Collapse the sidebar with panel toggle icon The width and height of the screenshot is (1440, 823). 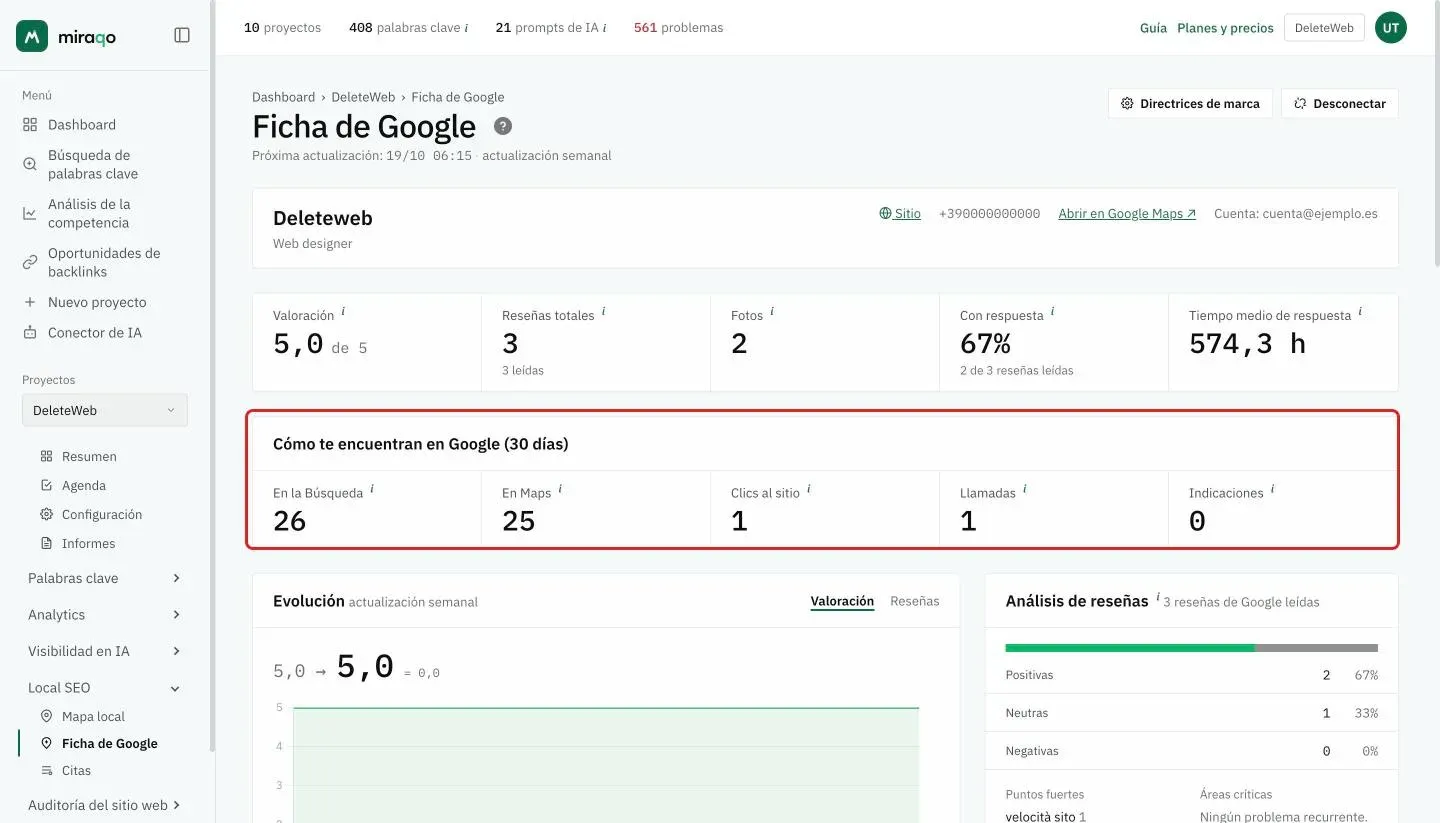(182, 35)
